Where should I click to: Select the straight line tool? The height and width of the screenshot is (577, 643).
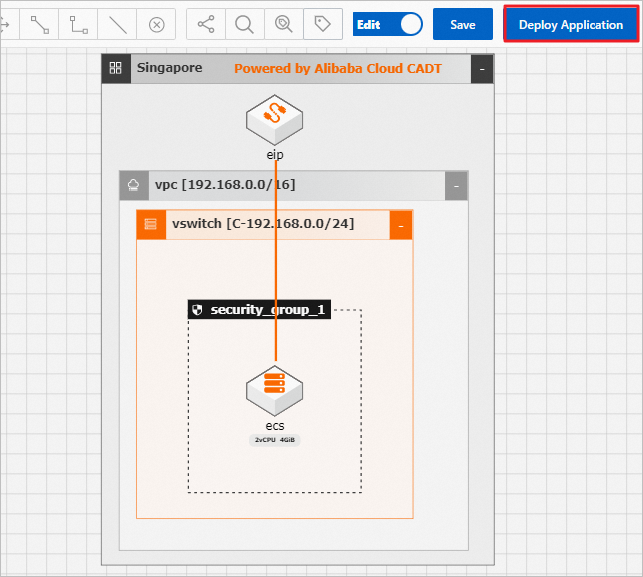click(x=117, y=25)
